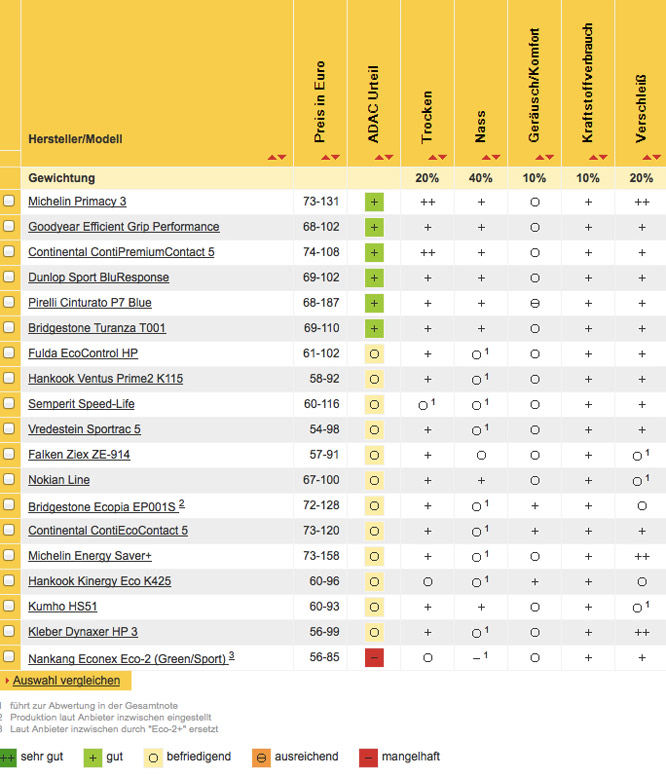Click green rating icon for Dunlop Sport BluResponse

click(x=374, y=278)
